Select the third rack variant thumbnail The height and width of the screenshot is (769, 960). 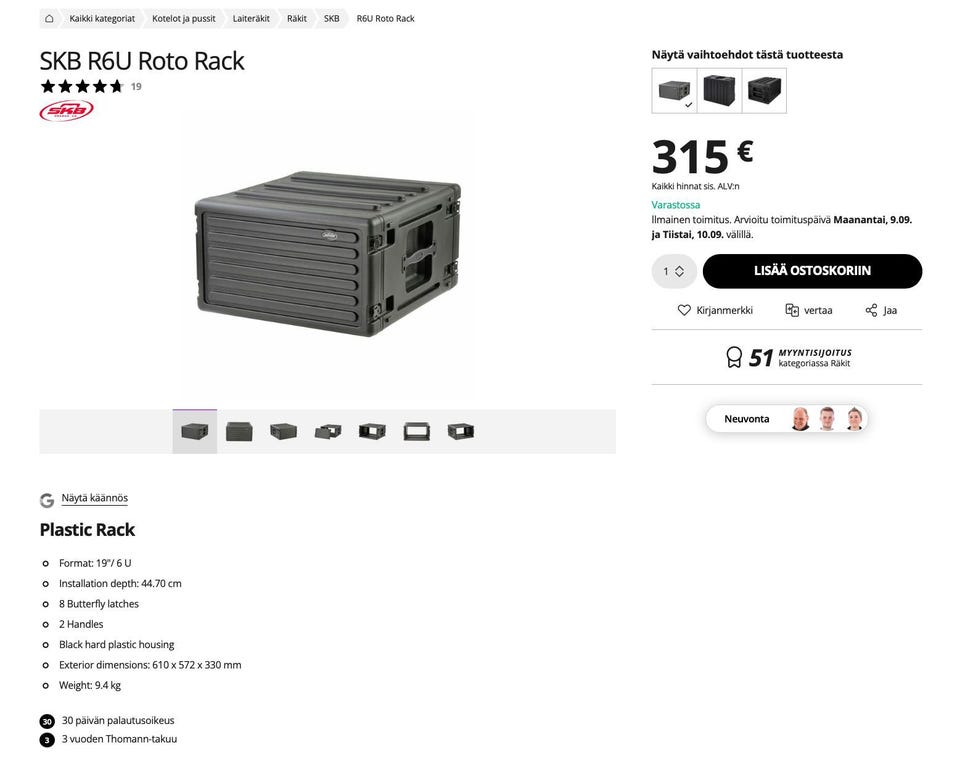pyautogui.click(x=764, y=90)
